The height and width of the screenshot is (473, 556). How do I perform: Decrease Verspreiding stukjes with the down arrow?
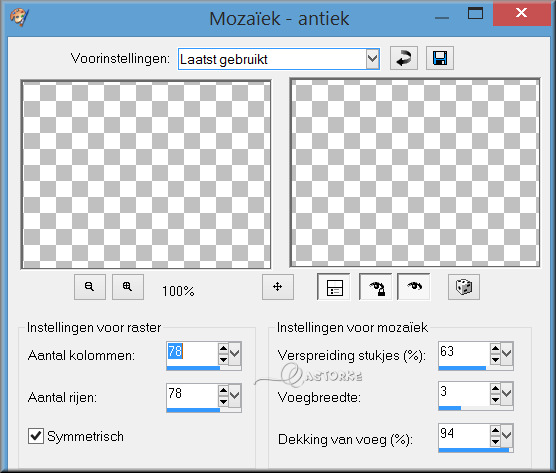point(495,360)
